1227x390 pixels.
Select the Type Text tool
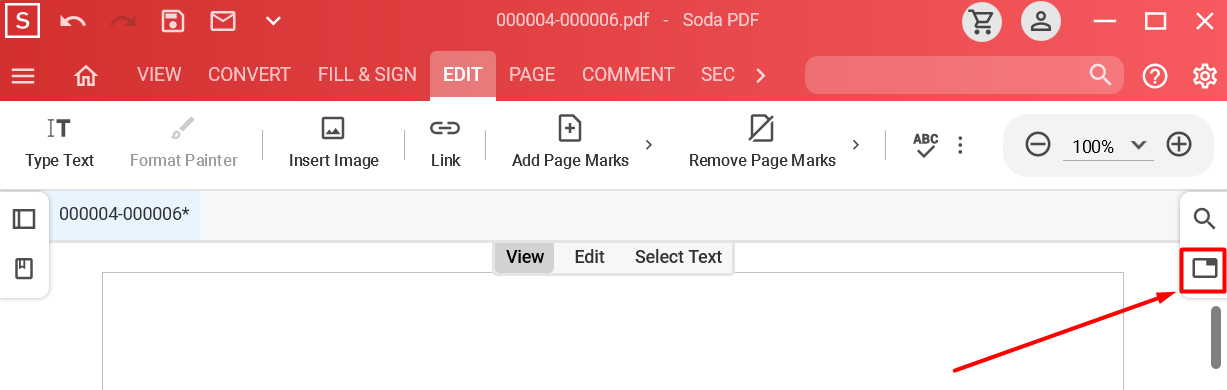coord(60,144)
